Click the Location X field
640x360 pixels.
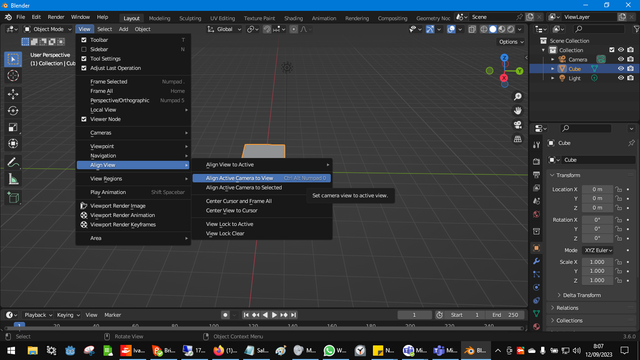pos(597,189)
